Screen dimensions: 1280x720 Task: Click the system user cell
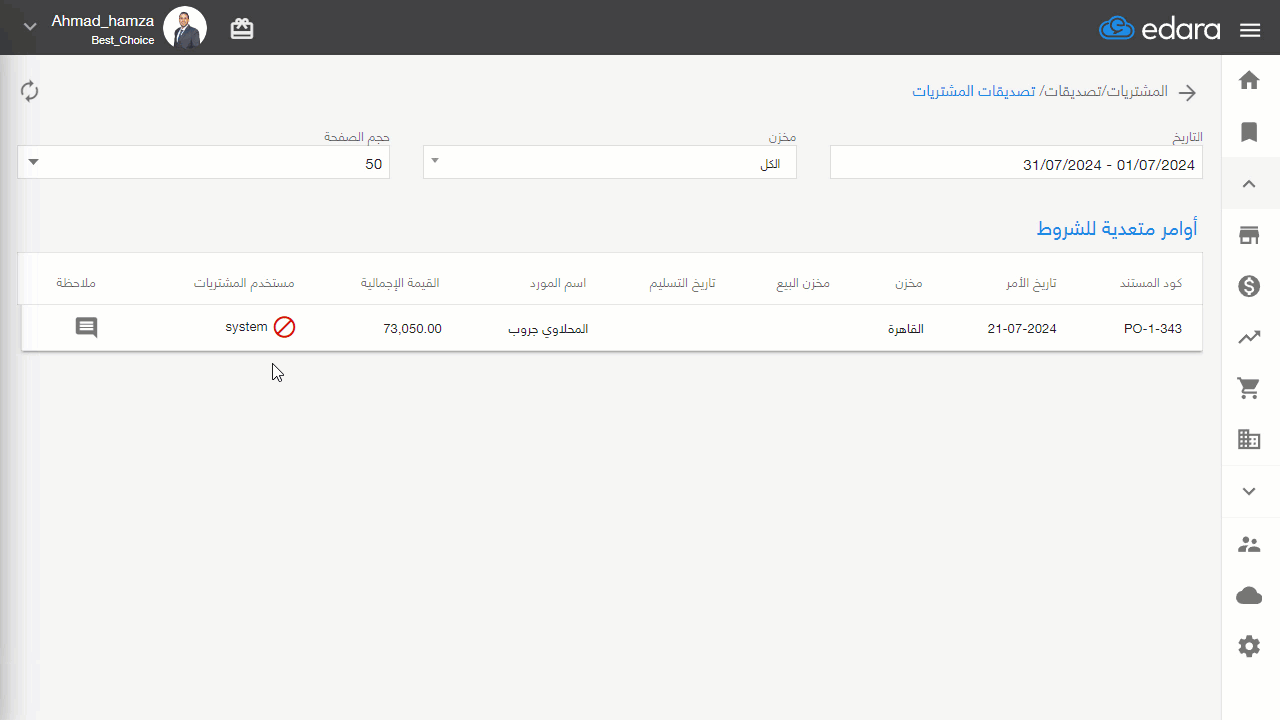coord(246,327)
